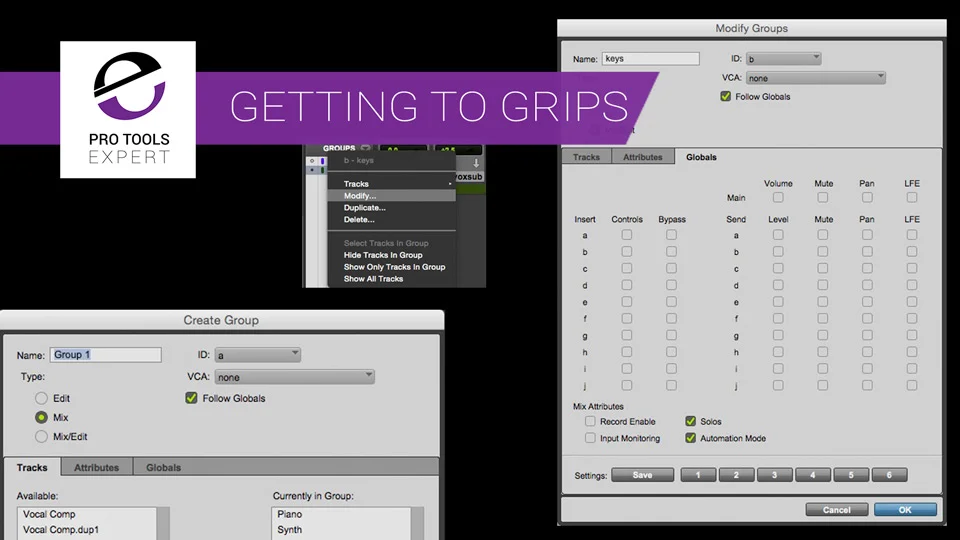Choose Duplicate... from the context menu
Image resolution: width=960 pixels, height=540 pixels.
click(x=392, y=208)
